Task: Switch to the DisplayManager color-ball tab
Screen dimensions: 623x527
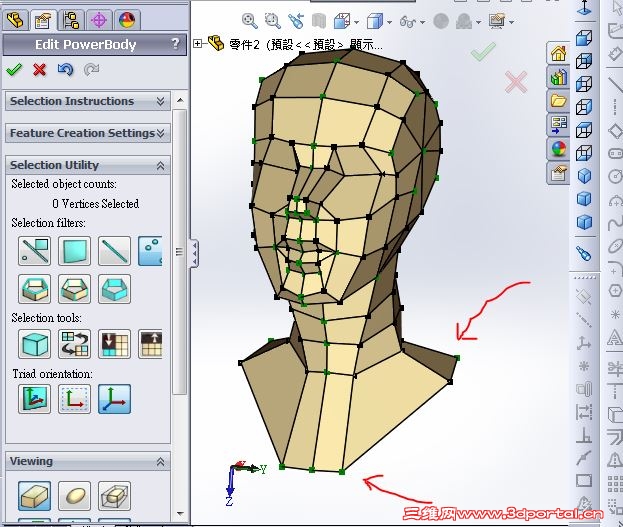Action: (127, 20)
